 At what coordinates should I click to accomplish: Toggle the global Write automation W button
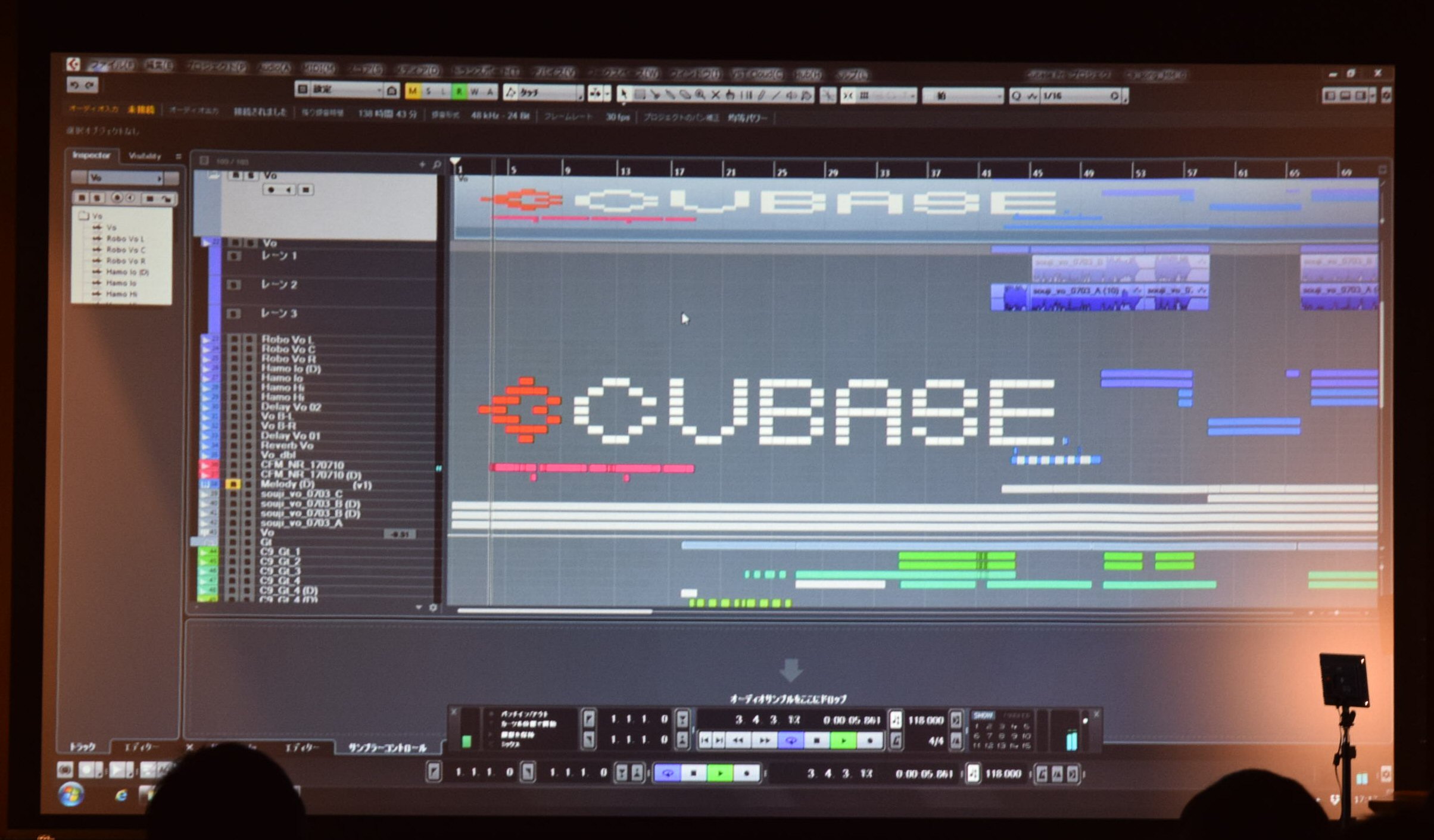[474, 92]
